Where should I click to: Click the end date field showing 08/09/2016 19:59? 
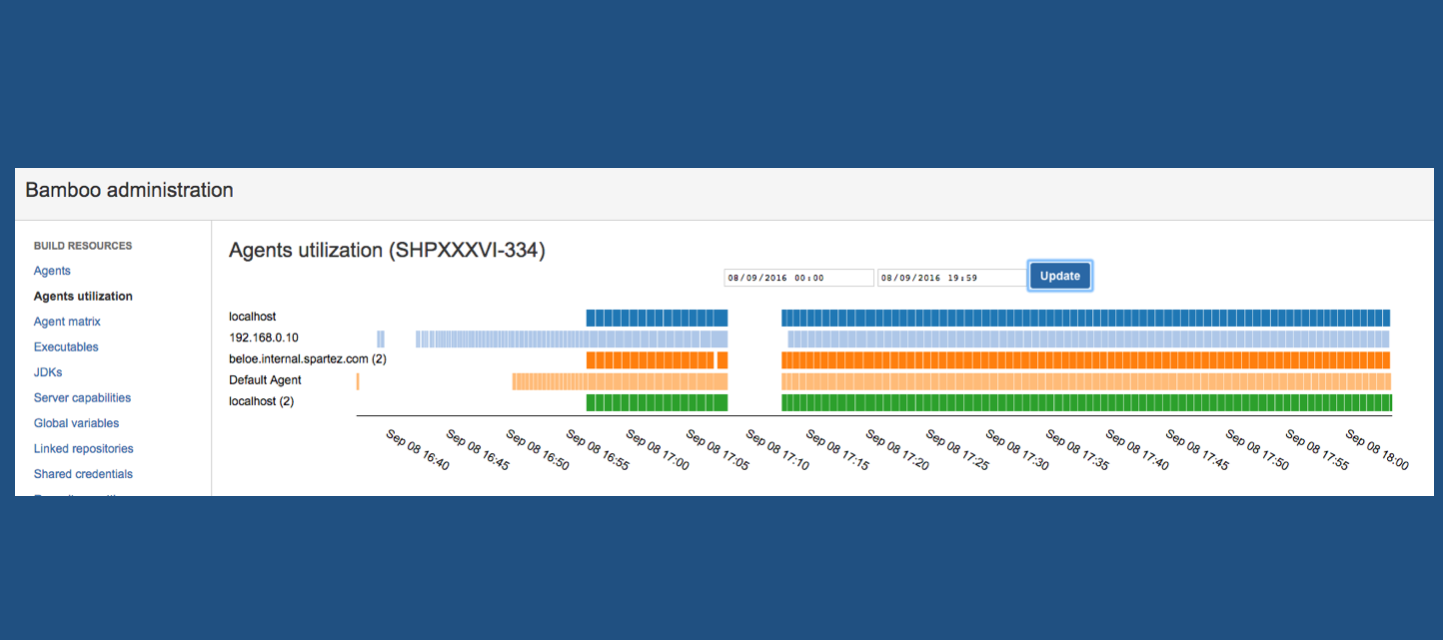[x=950, y=277]
